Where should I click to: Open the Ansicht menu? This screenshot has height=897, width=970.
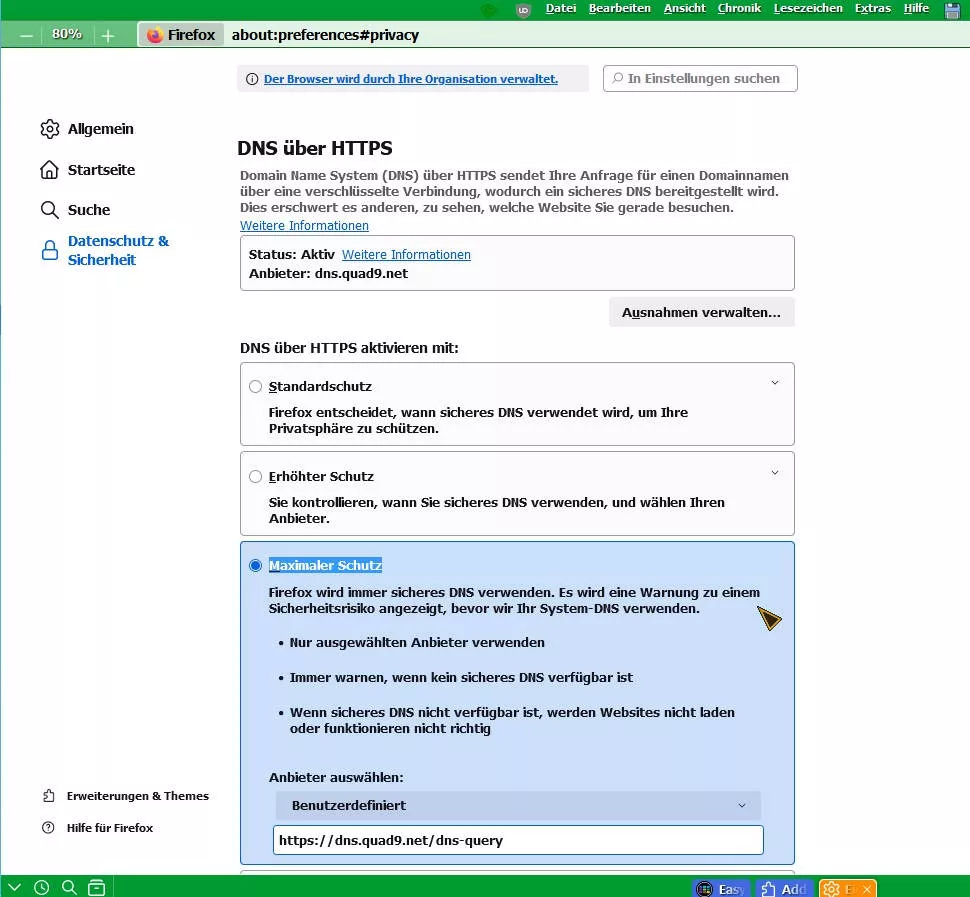tap(684, 8)
